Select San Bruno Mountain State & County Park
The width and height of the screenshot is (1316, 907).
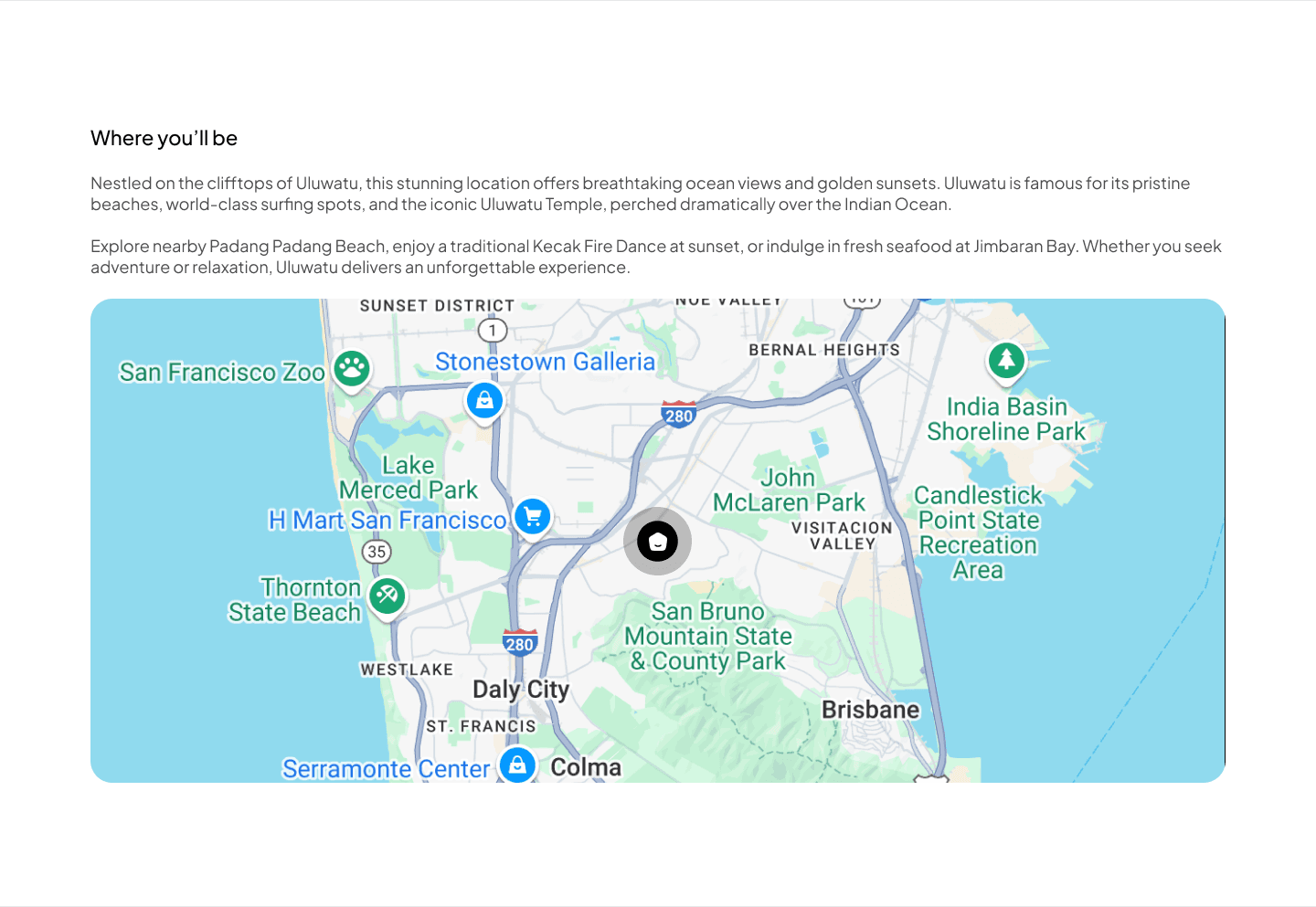pos(708,637)
